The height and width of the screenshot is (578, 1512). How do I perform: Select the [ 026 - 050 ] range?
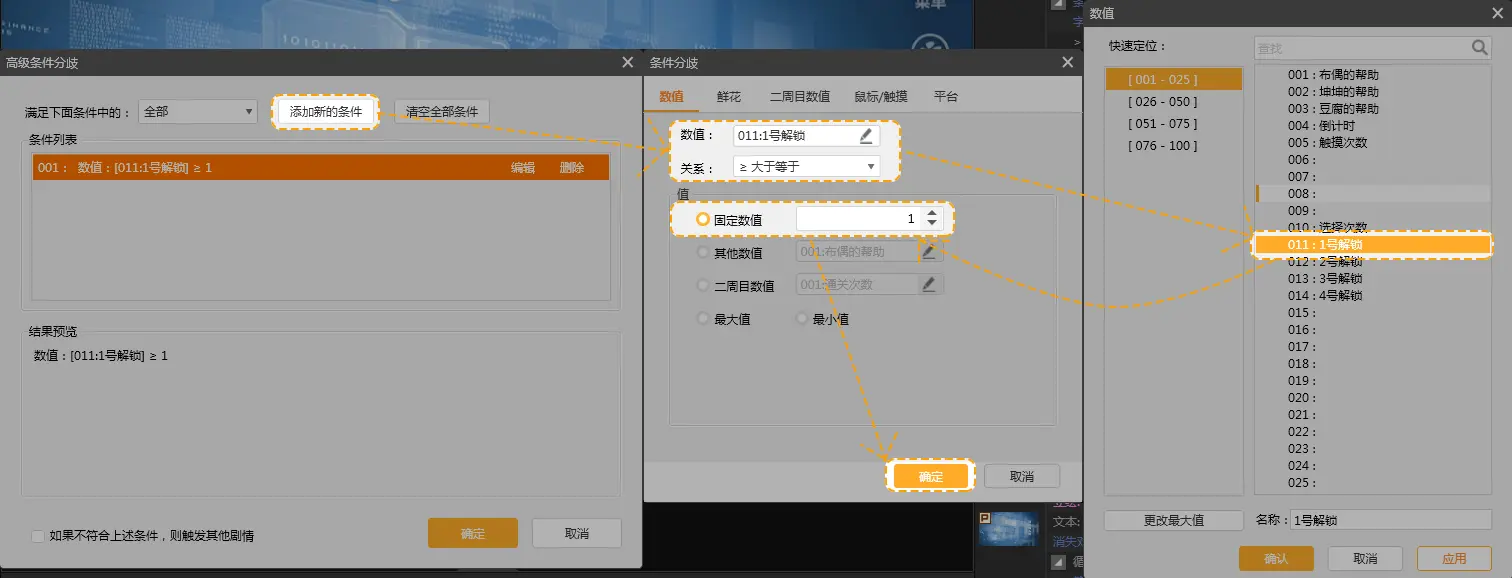pos(1162,102)
